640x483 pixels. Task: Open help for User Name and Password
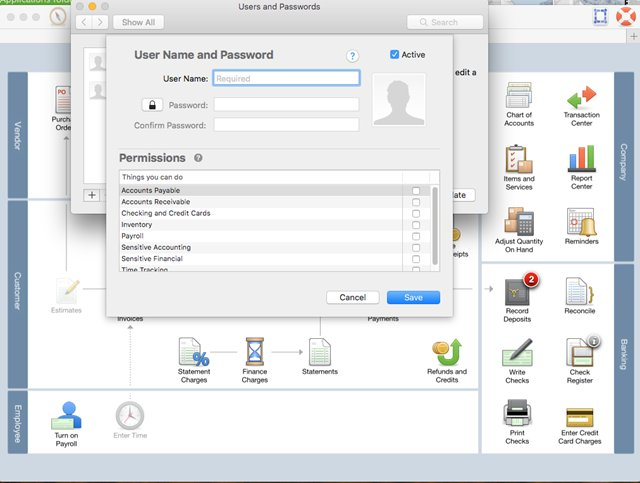[352, 56]
